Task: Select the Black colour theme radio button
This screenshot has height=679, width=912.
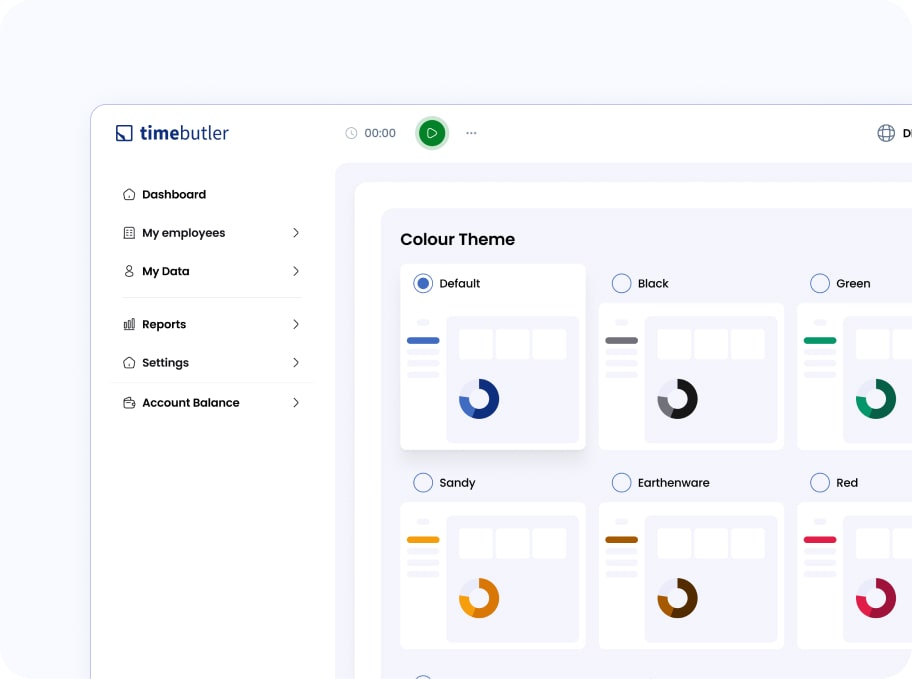Action: tap(622, 284)
